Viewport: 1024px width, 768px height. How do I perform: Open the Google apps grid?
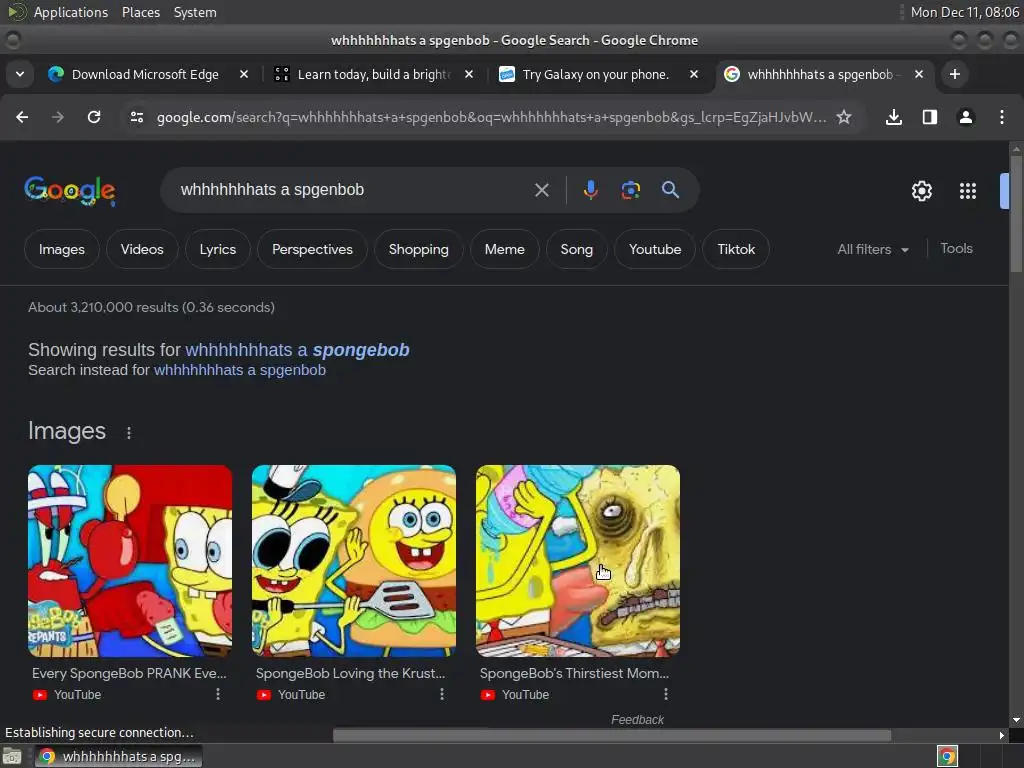[968, 191]
